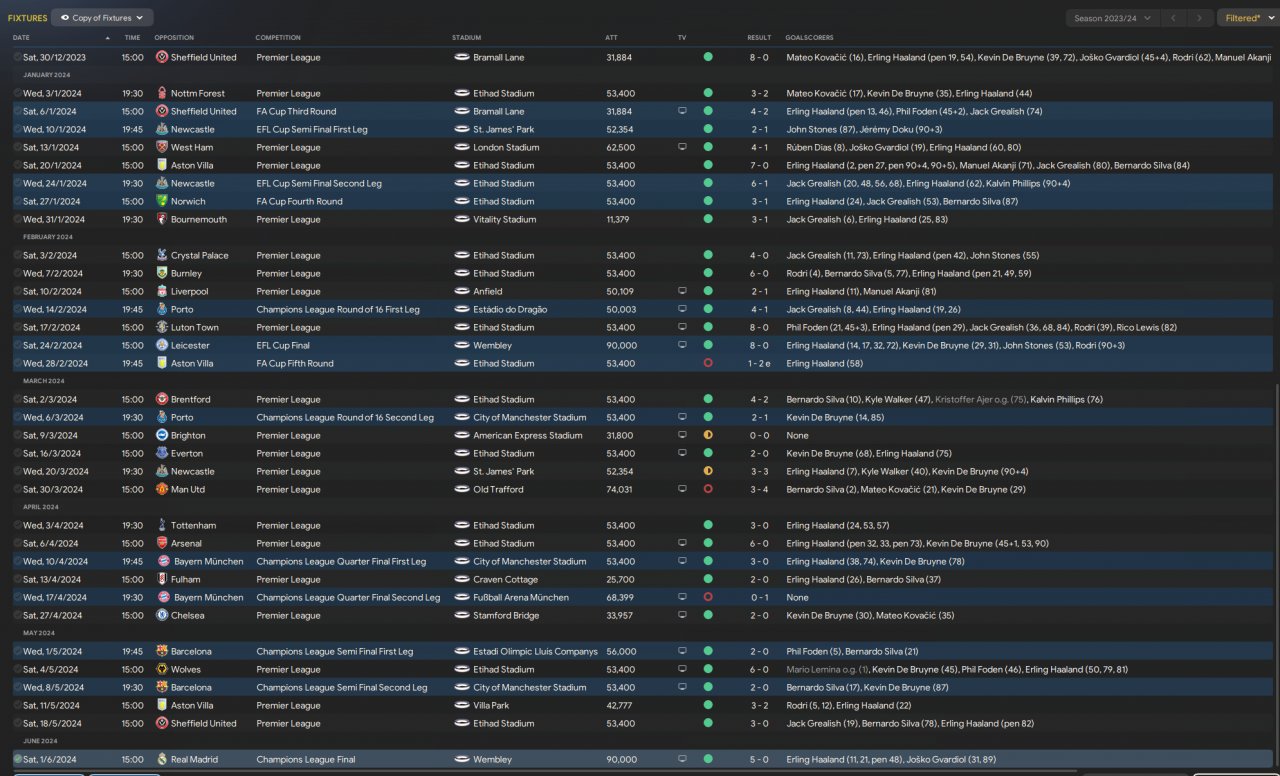Screen dimensions: 1280x776
Task: Click the Kristoffer Ajer o.g. (75) goalscorer
Action: (979, 399)
